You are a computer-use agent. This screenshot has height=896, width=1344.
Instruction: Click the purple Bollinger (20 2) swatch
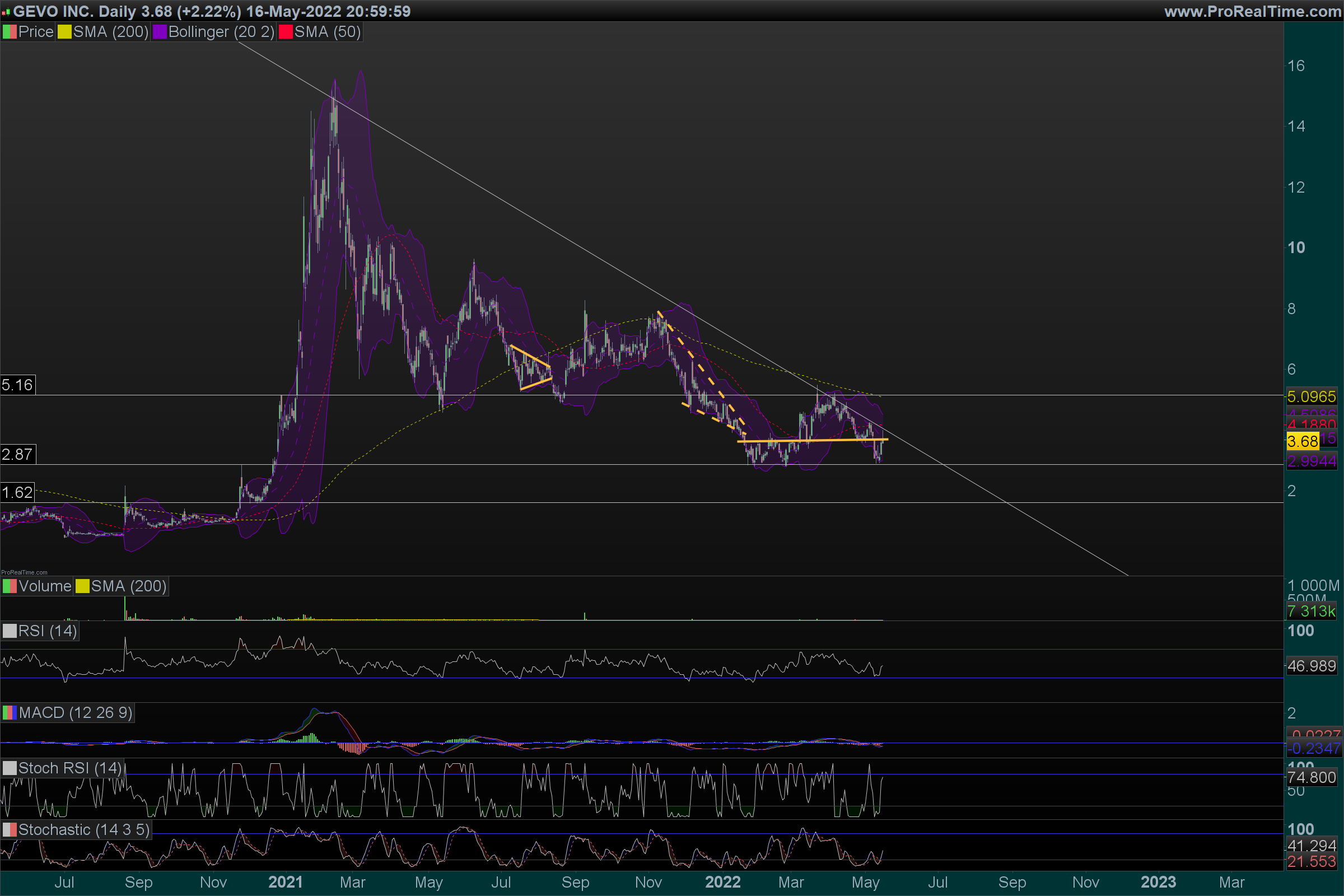(x=160, y=32)
